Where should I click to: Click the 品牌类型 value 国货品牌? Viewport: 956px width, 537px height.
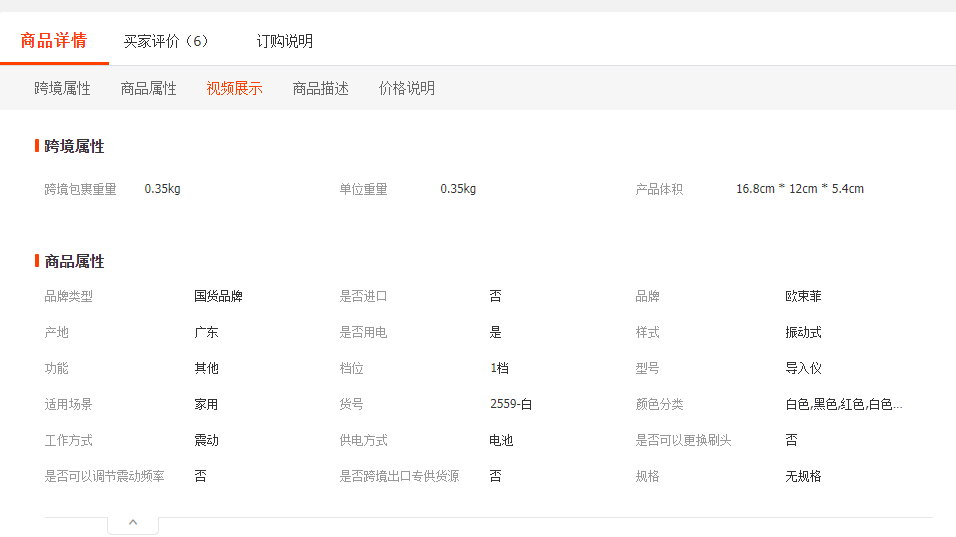pos(218,297)
